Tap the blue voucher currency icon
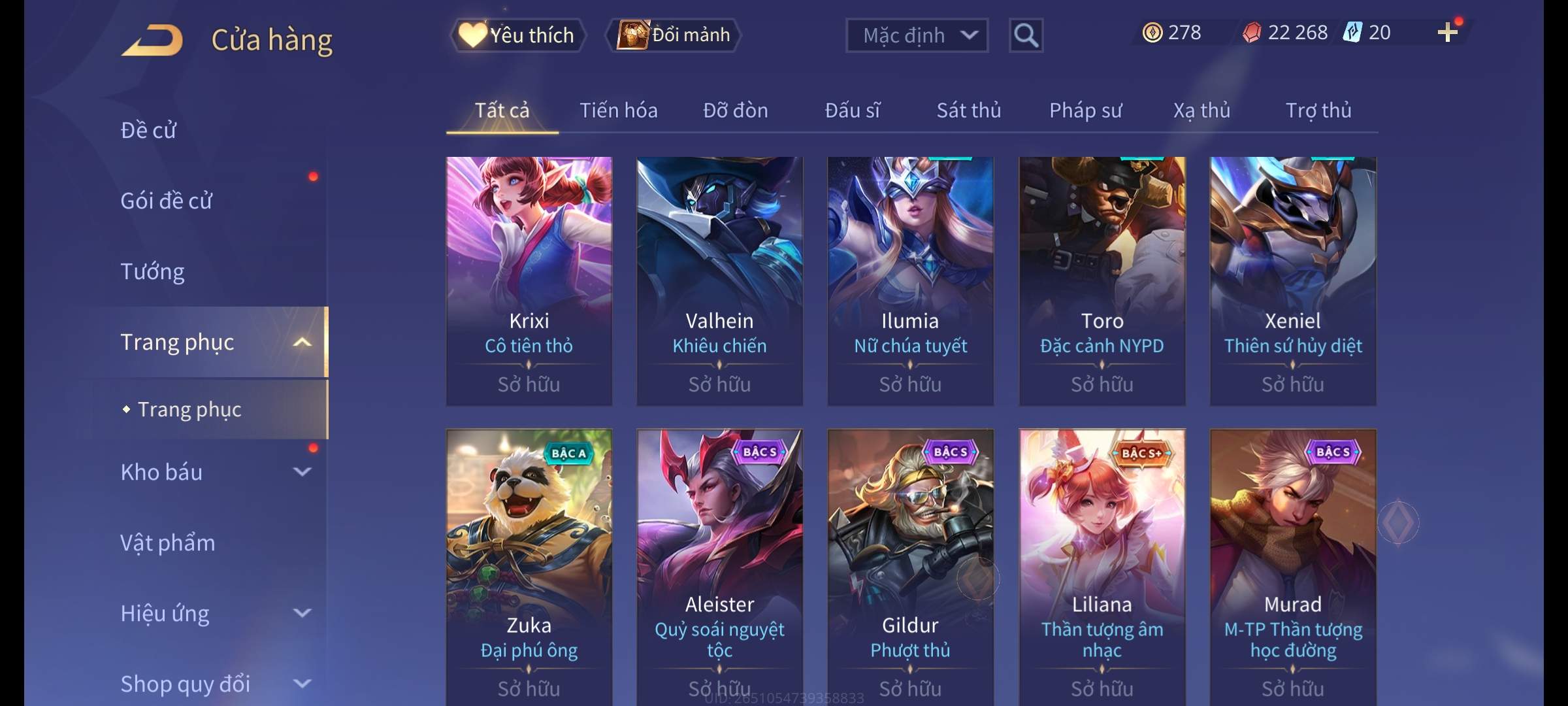This screenshot has width=1568, height=706. coord(1352,33)
